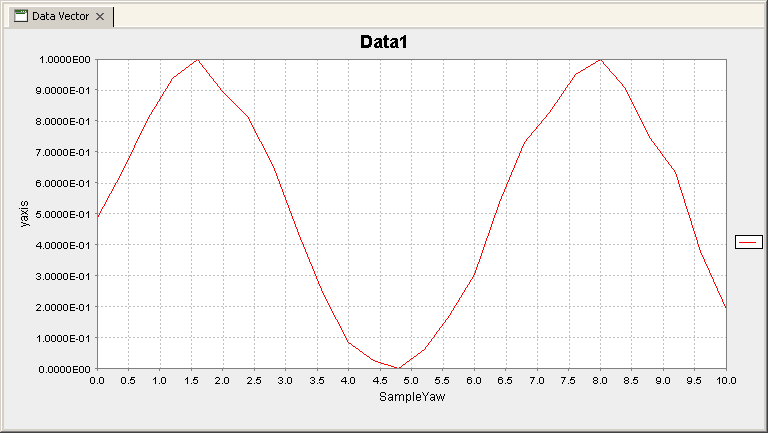Viewport: 768px width, 433px height.
Task: Click the Data1 chart title
Action: point(384,42)
